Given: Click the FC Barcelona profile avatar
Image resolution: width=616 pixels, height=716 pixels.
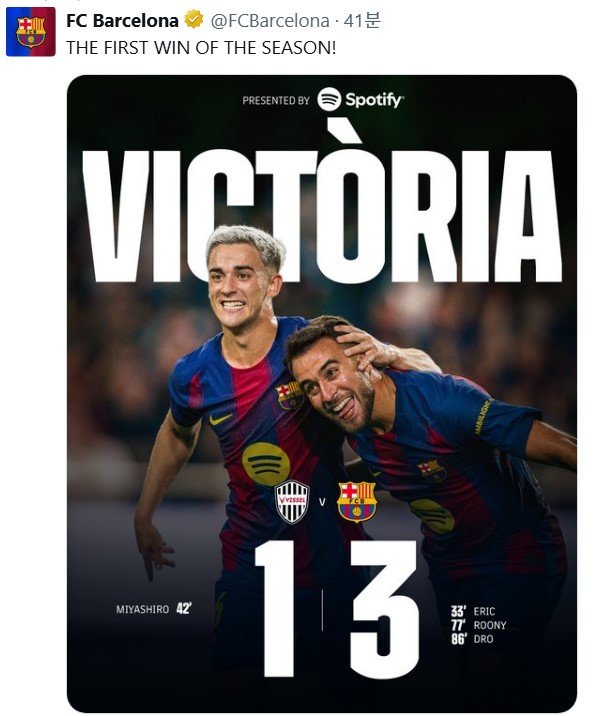Looking at the screenshot, I should (x=31, y=32).
